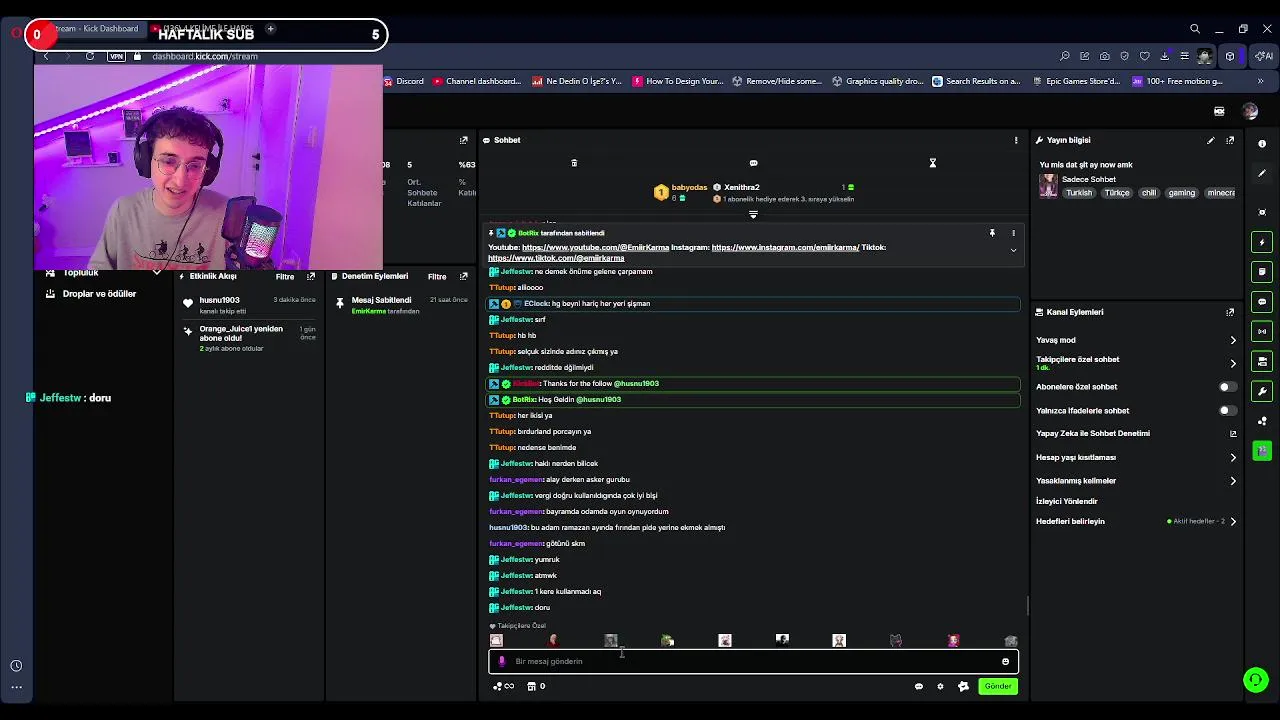
Task: Click the info icon on the right sidebar
Action: [1262, 144]
